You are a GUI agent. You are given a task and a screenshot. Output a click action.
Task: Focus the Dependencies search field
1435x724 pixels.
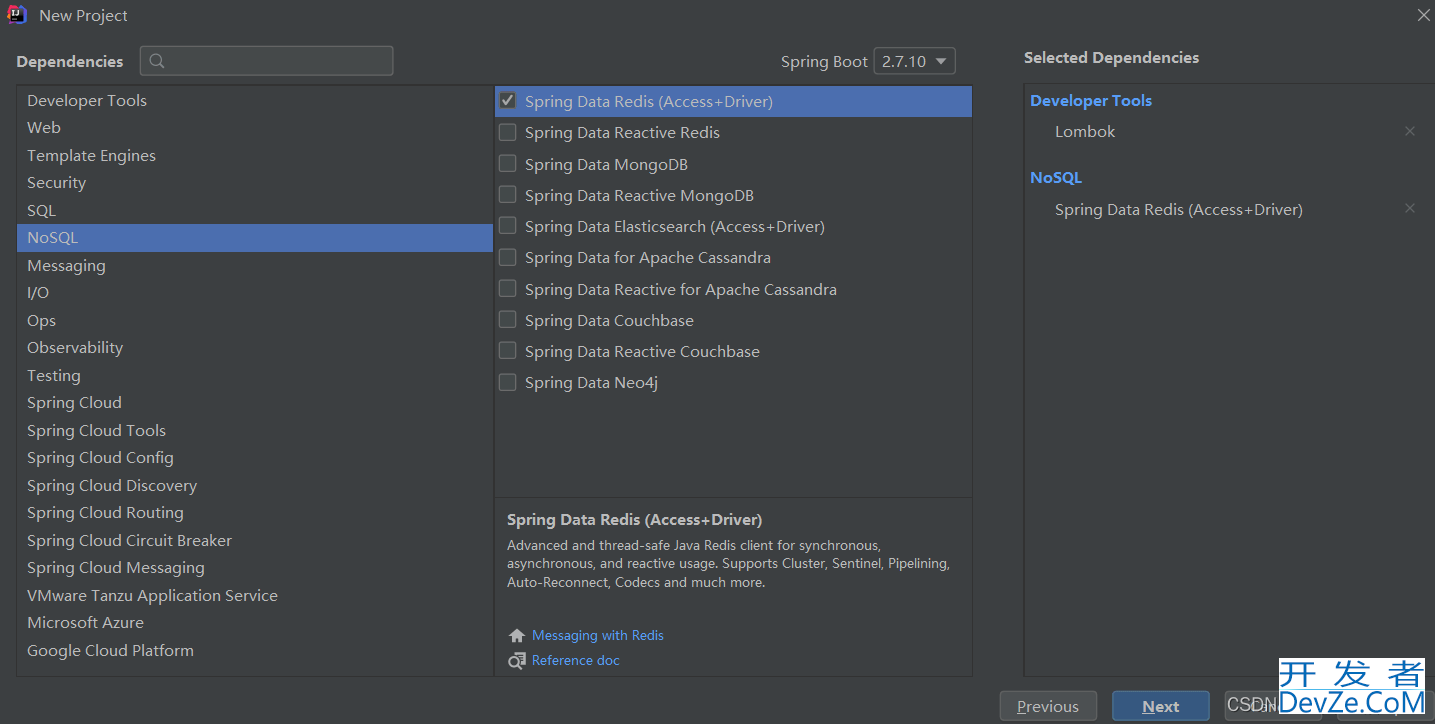click(266, 61)
